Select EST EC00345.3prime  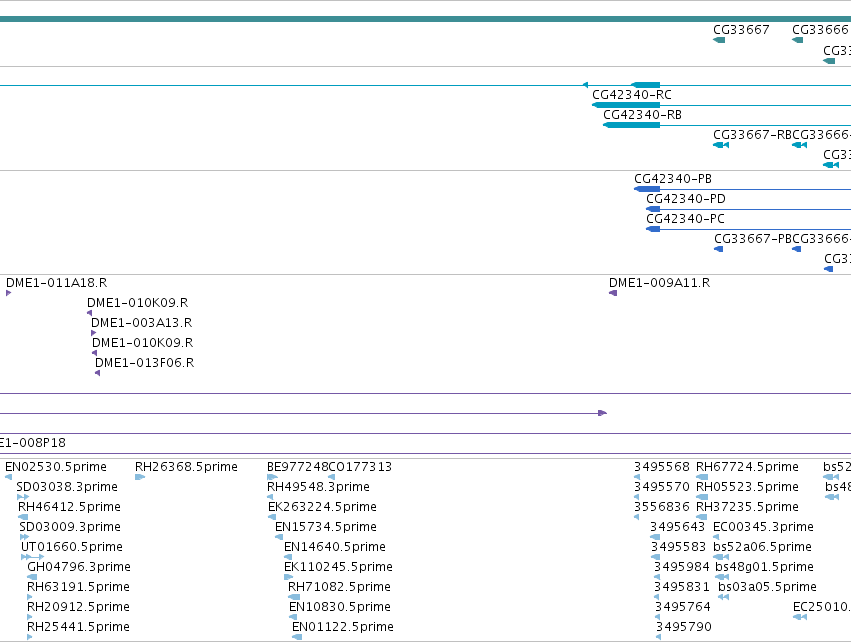[x=763, y=527]
